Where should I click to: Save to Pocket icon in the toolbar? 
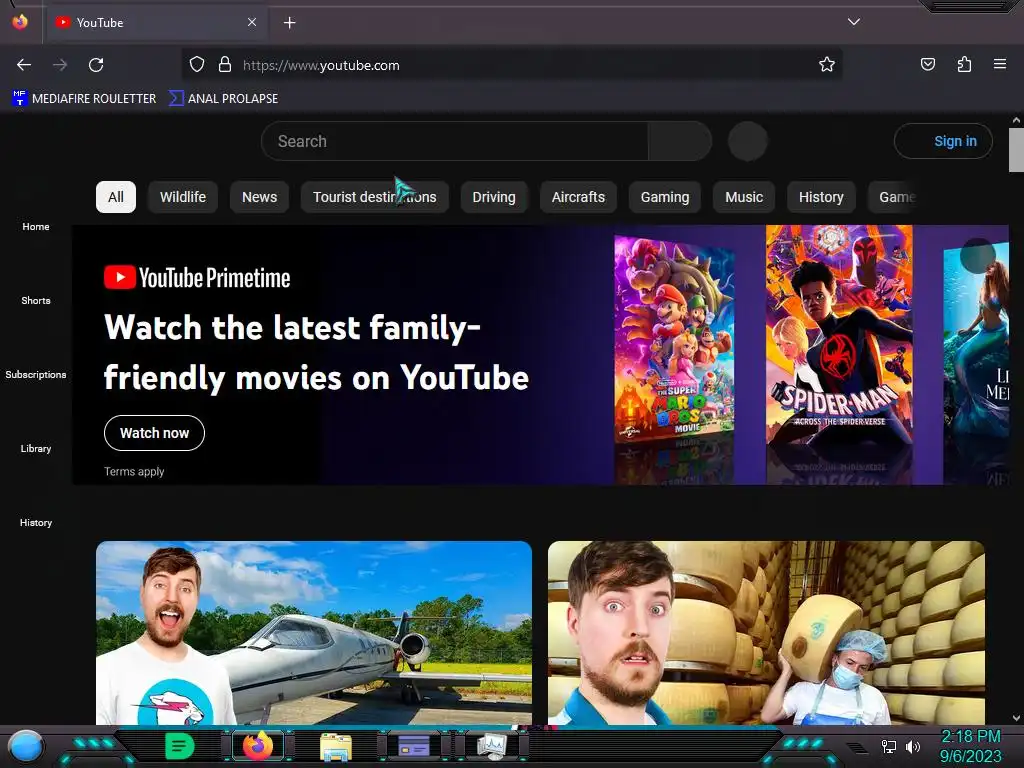point(927,65)
